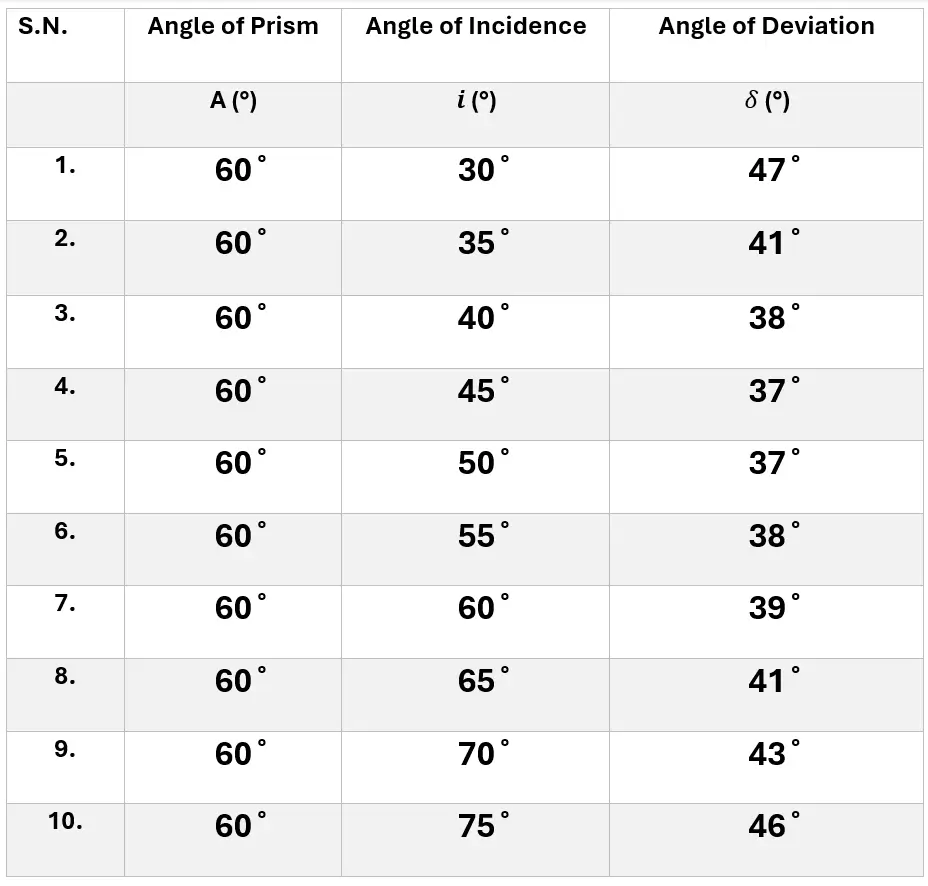Click incidence value 30° in row 1
This screenshot has height=886, width=928.
pos(483,169)
